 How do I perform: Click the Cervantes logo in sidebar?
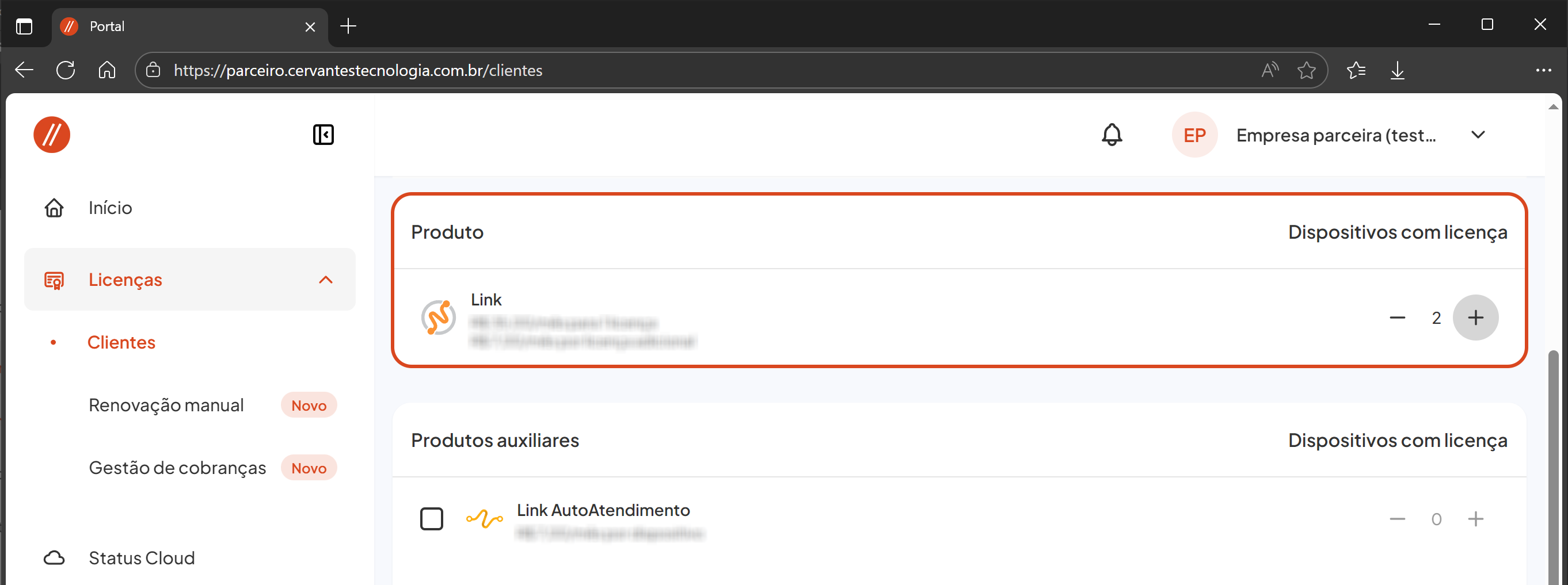coord(52,135)
